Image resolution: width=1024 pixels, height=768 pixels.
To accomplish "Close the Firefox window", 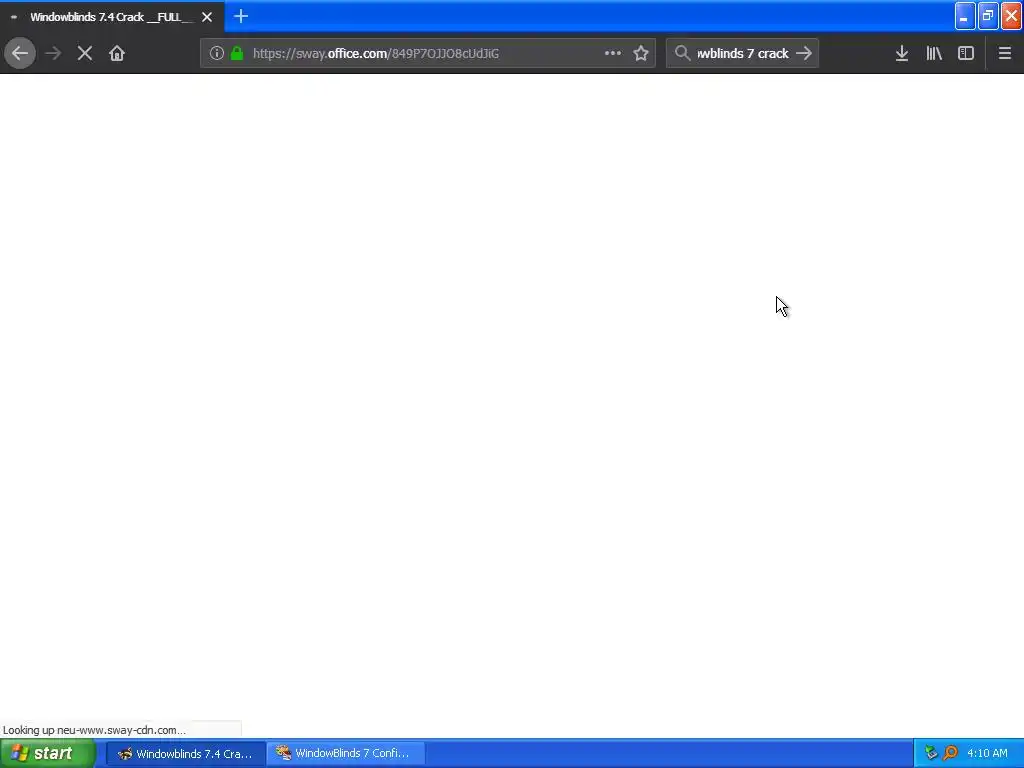I will [x=1012, y=16].
